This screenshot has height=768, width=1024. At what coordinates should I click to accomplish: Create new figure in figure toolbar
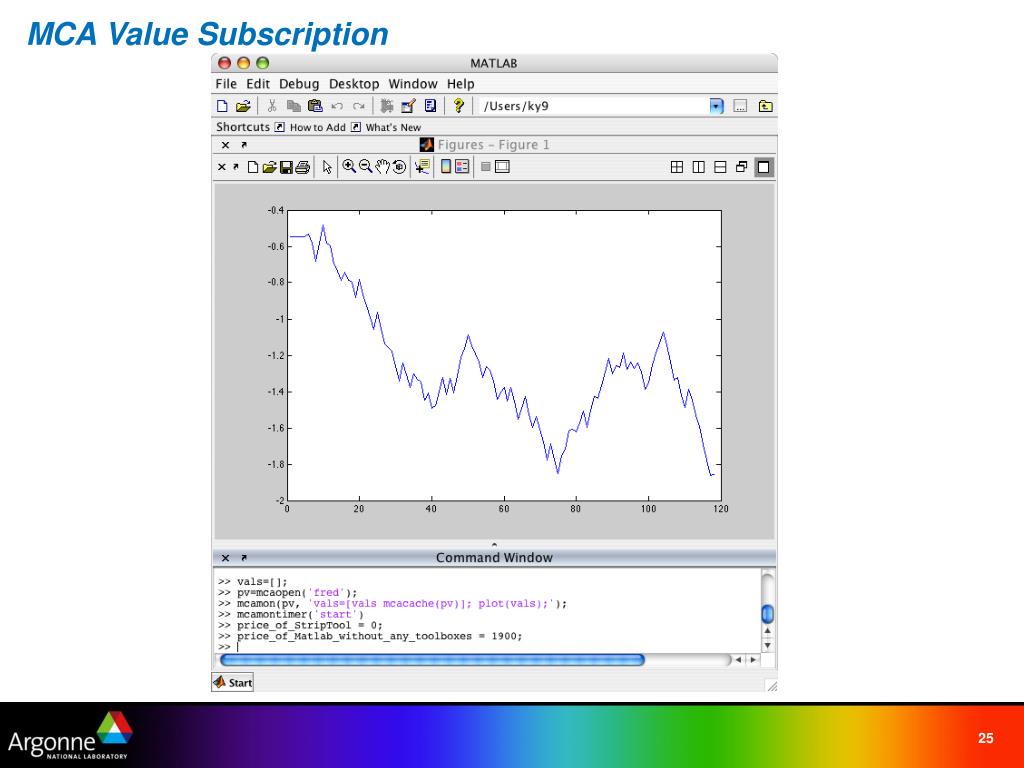pos(253,167)
